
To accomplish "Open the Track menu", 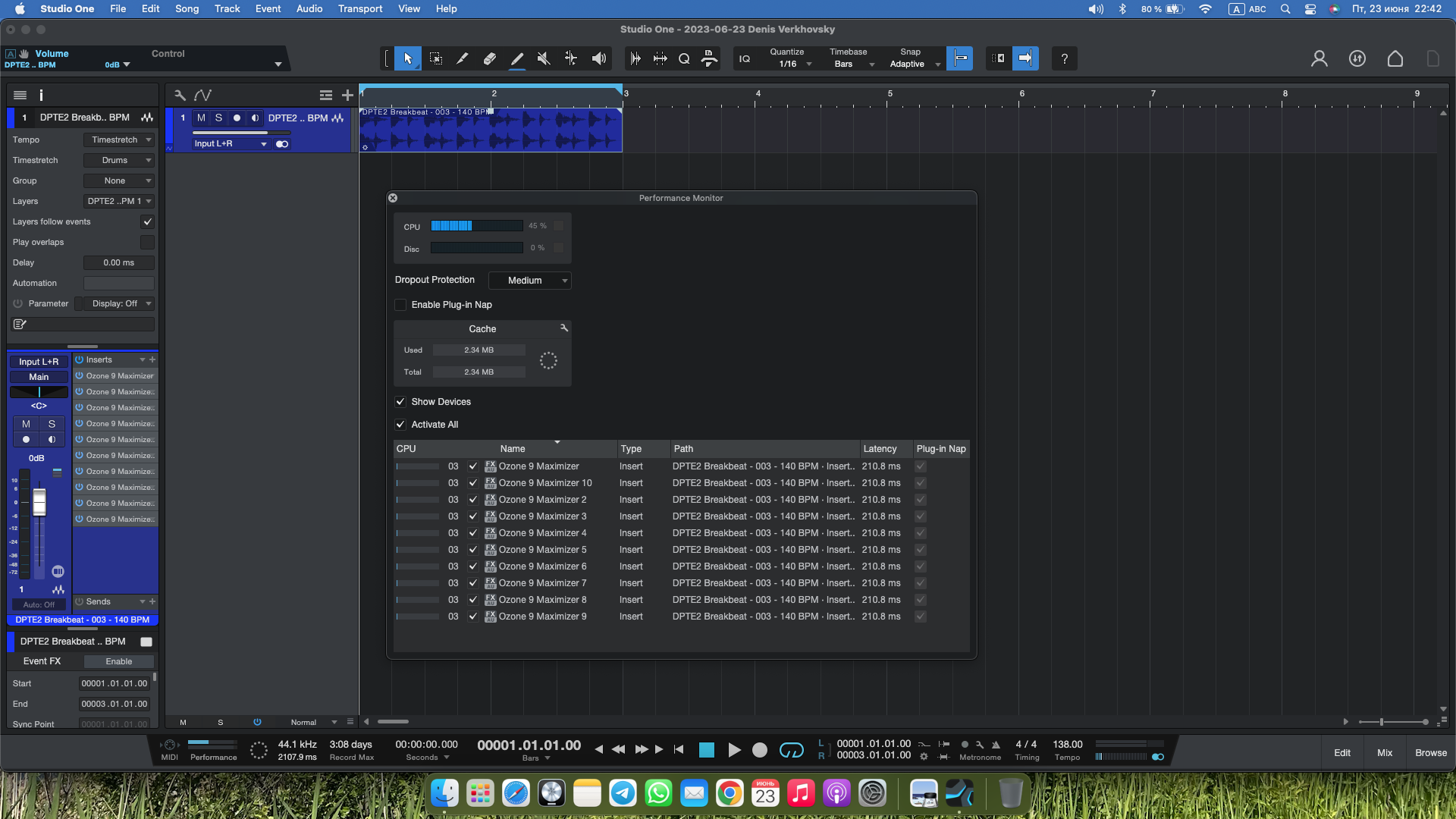I will [x=227, y=8].
